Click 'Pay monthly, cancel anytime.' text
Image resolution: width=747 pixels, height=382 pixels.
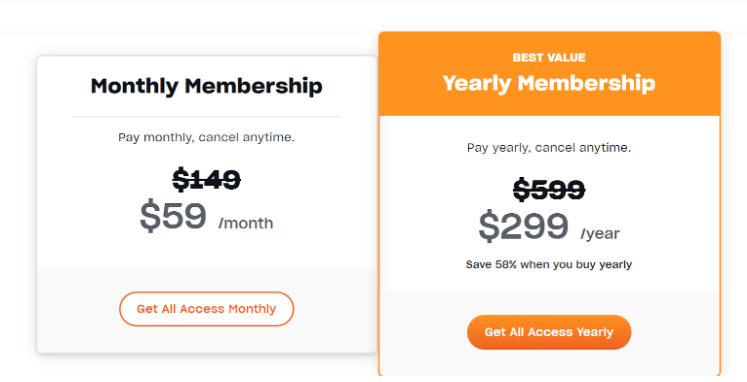tap(206, 137)
